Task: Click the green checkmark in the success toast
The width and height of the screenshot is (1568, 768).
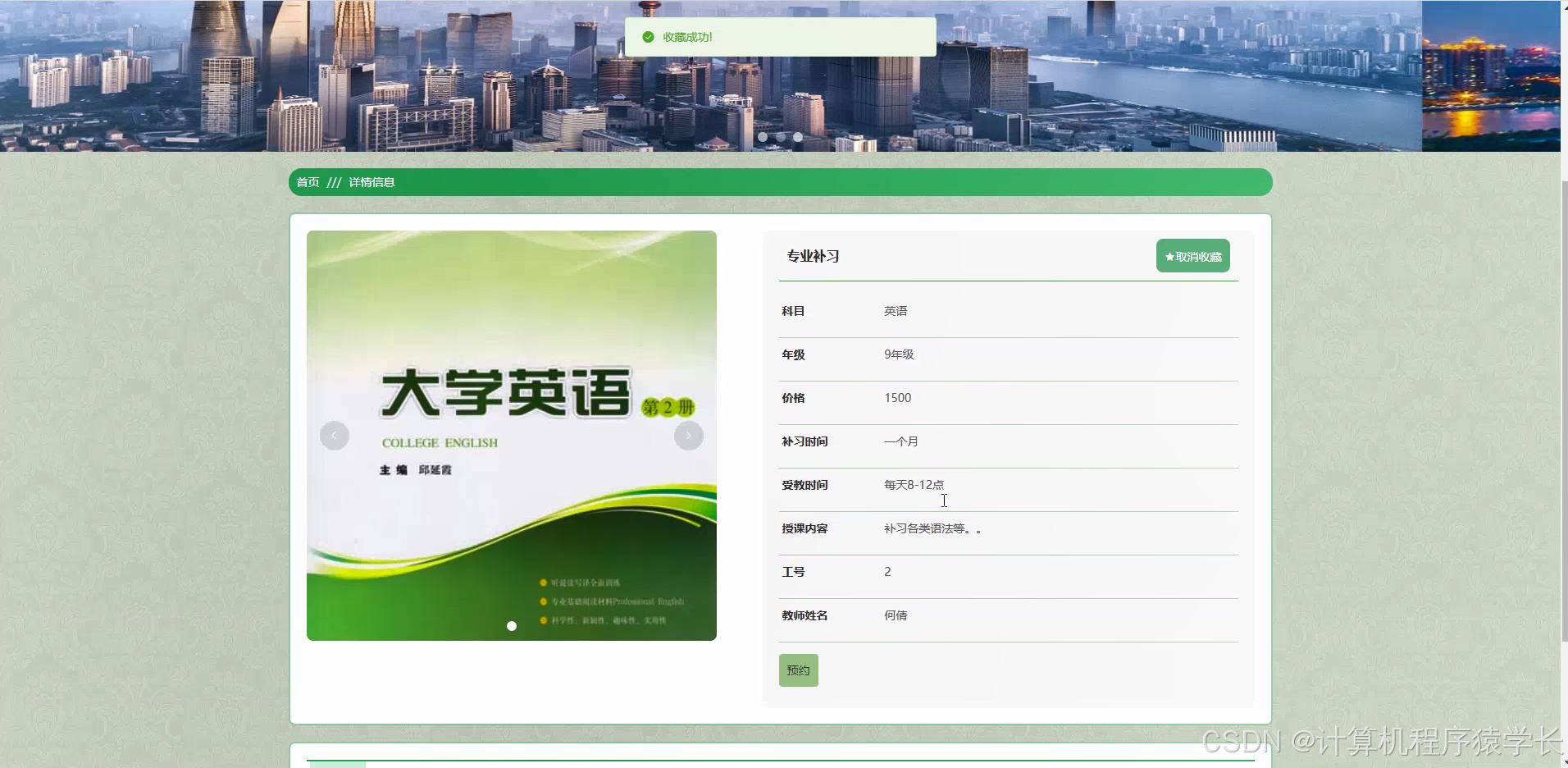Action: tap(649, 36)
